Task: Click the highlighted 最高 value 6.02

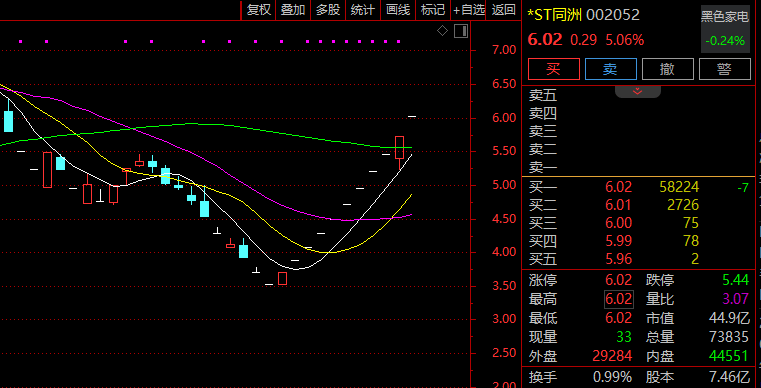Action: point(619,299)
